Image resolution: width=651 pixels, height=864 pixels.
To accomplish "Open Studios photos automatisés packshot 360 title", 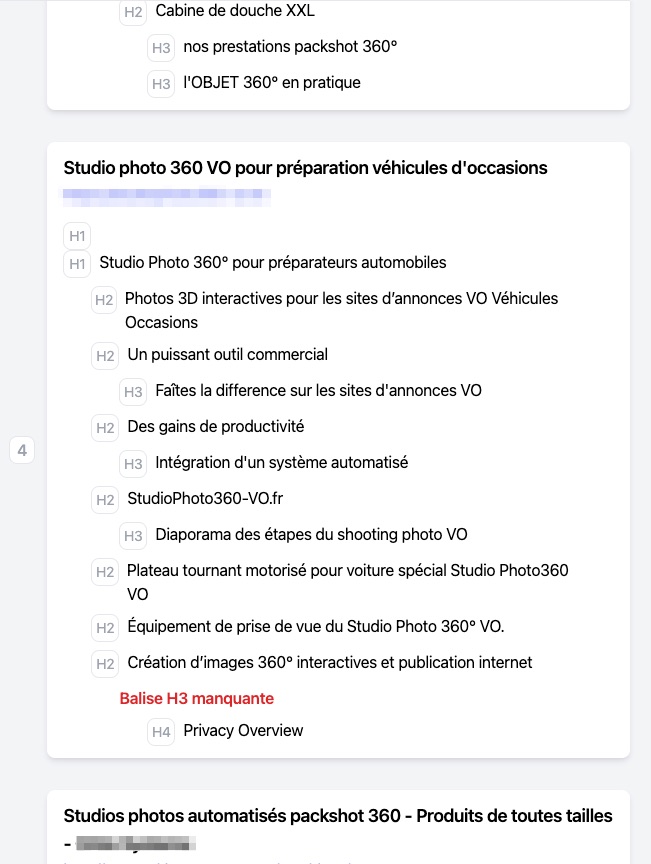I will [338, 817].
